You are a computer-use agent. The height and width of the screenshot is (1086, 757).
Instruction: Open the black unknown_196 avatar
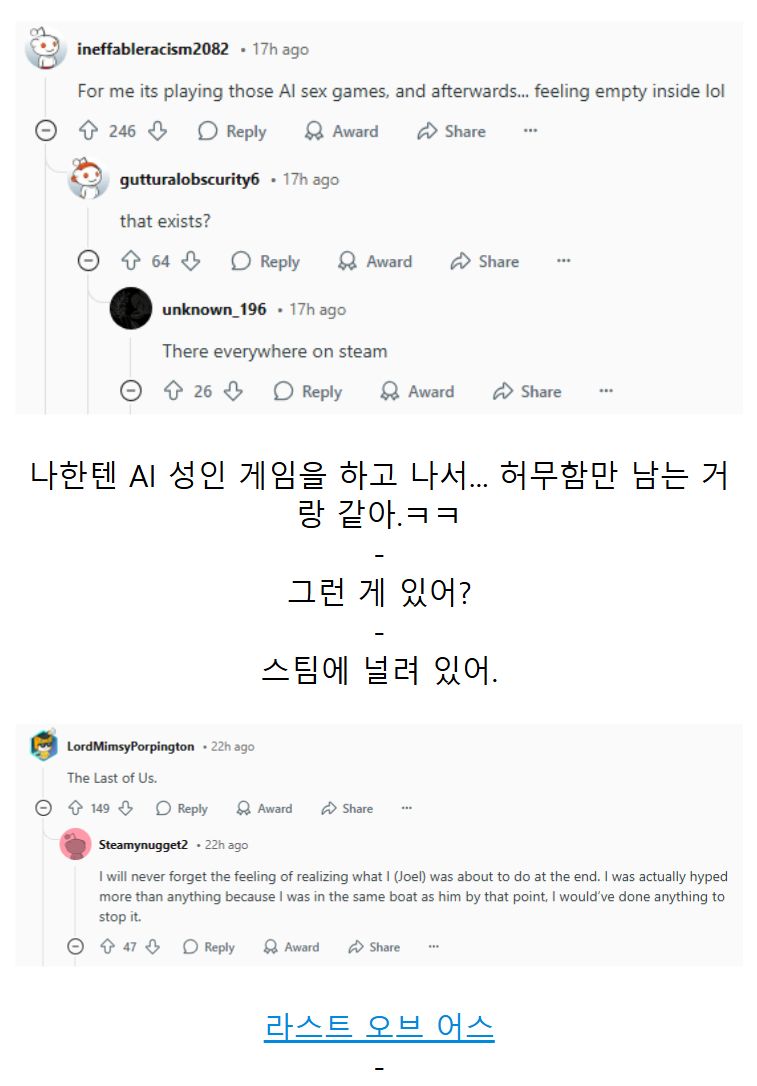pos(131,308)
